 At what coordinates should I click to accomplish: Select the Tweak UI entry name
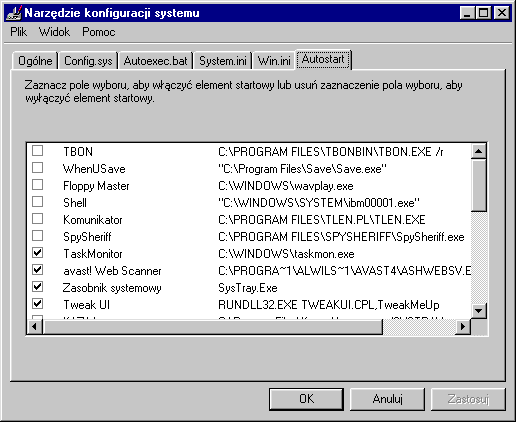click(87, 305)
